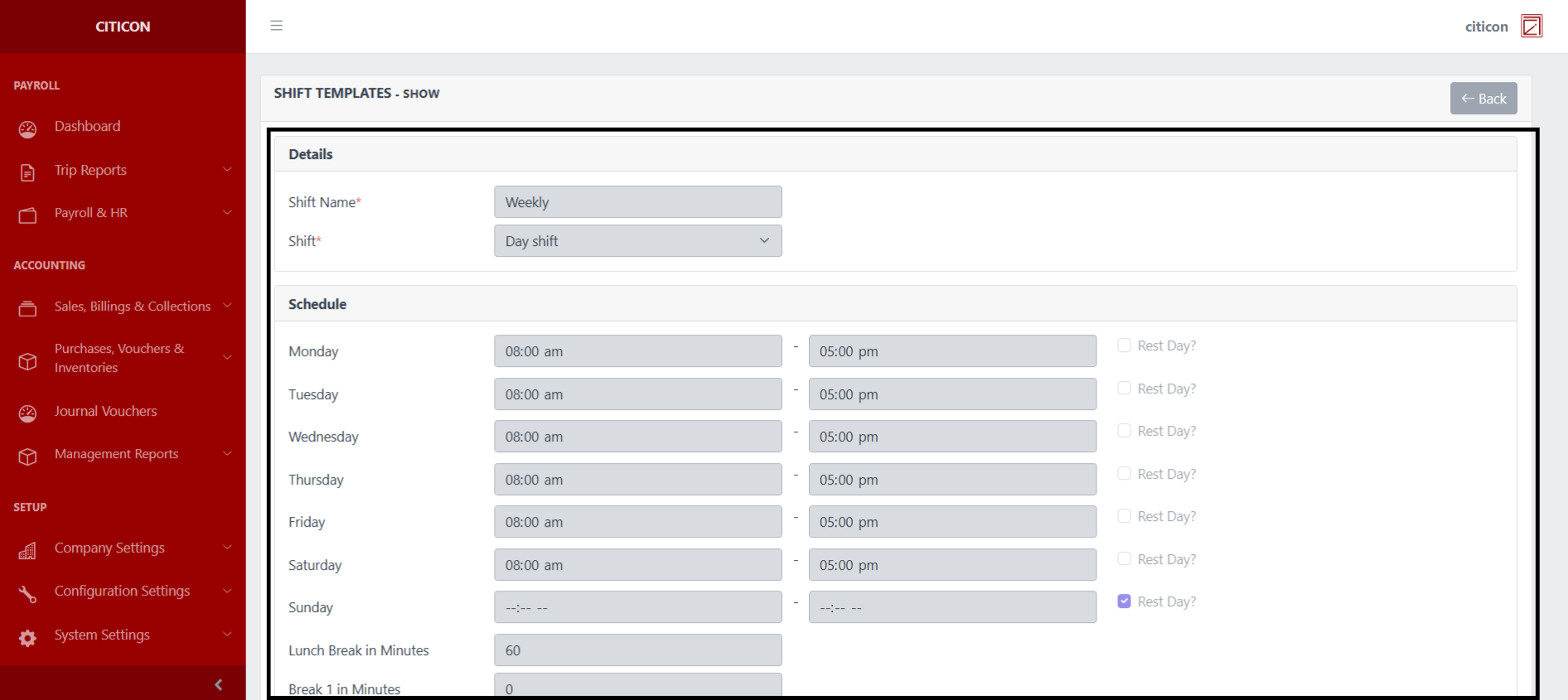Click Friday start time 08:00 am field
The image size is (1568, 700).
638,522
